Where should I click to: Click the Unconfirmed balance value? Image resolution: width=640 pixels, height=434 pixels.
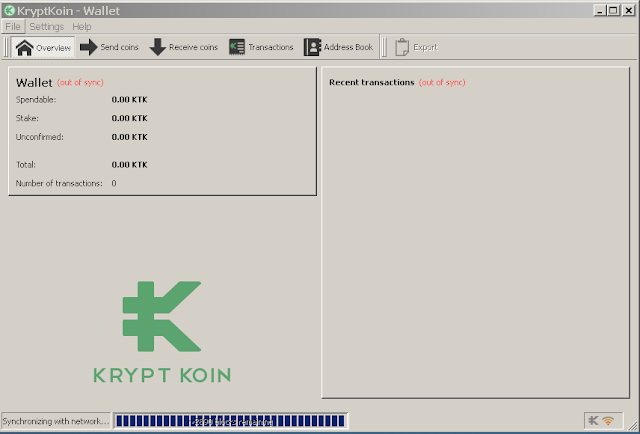(129, 137)
